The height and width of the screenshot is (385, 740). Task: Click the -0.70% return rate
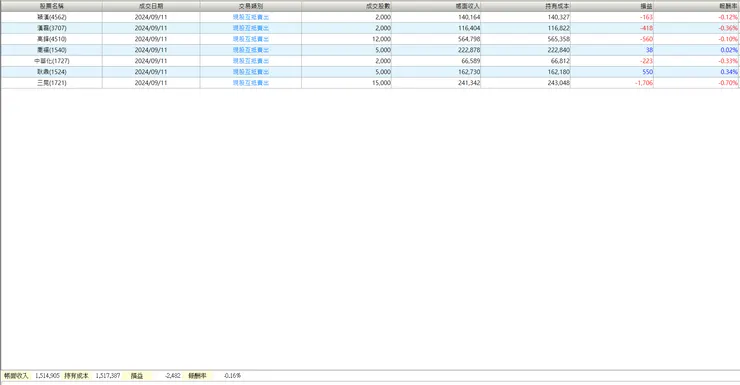coord(728,83)
